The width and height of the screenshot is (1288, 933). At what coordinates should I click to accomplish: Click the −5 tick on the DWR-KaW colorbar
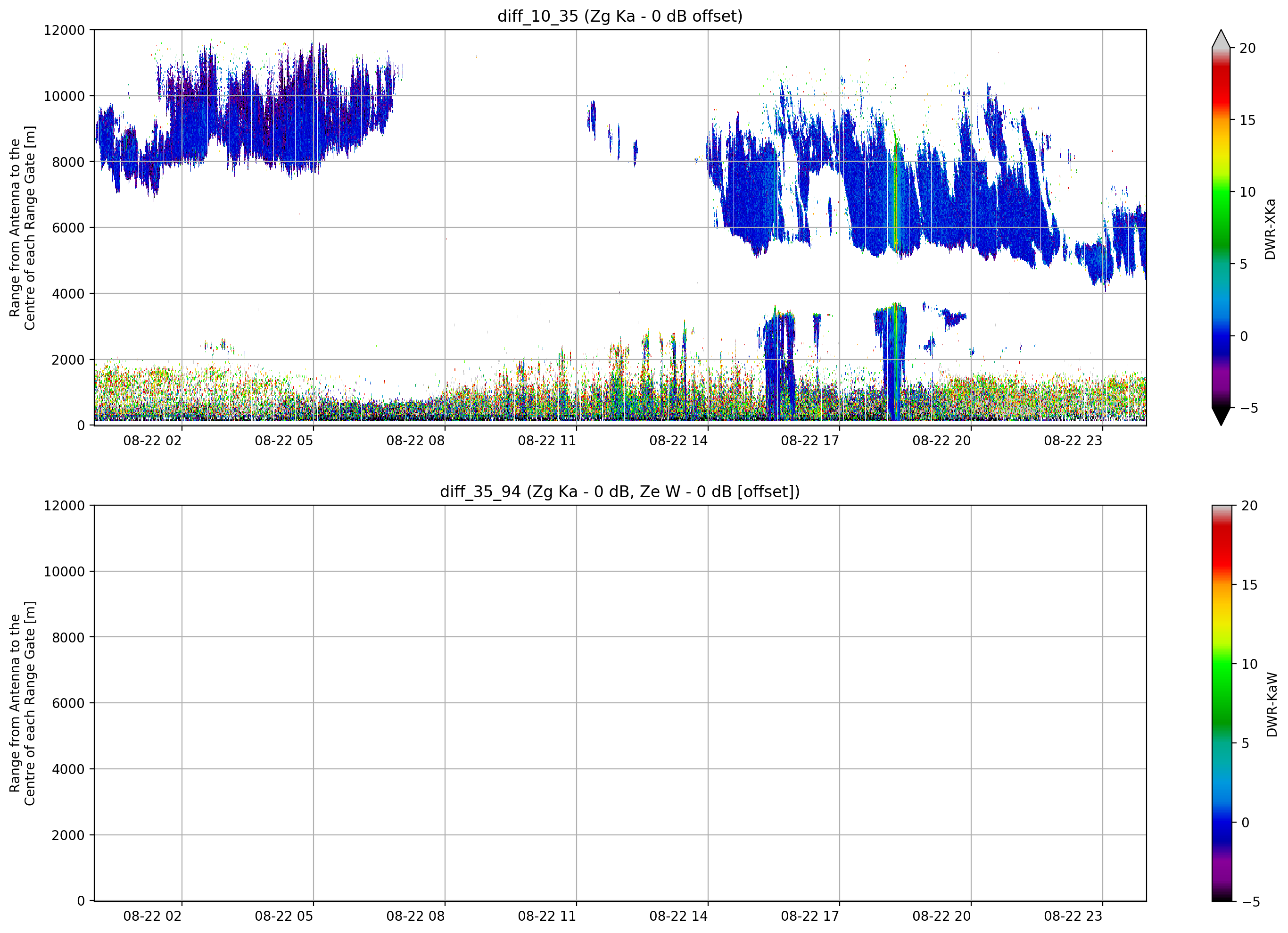click(x=1250, y=902)
